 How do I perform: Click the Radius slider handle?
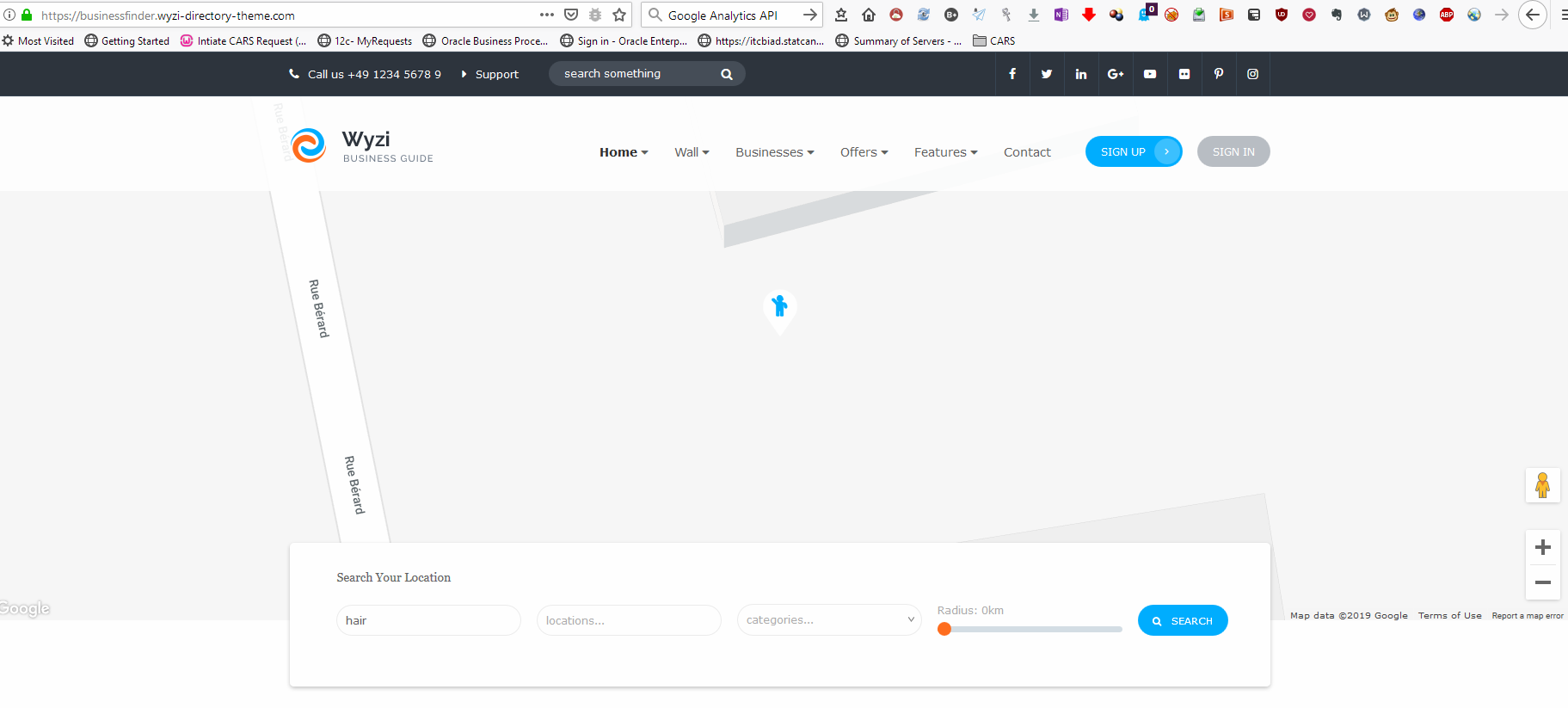pos(944,629)
